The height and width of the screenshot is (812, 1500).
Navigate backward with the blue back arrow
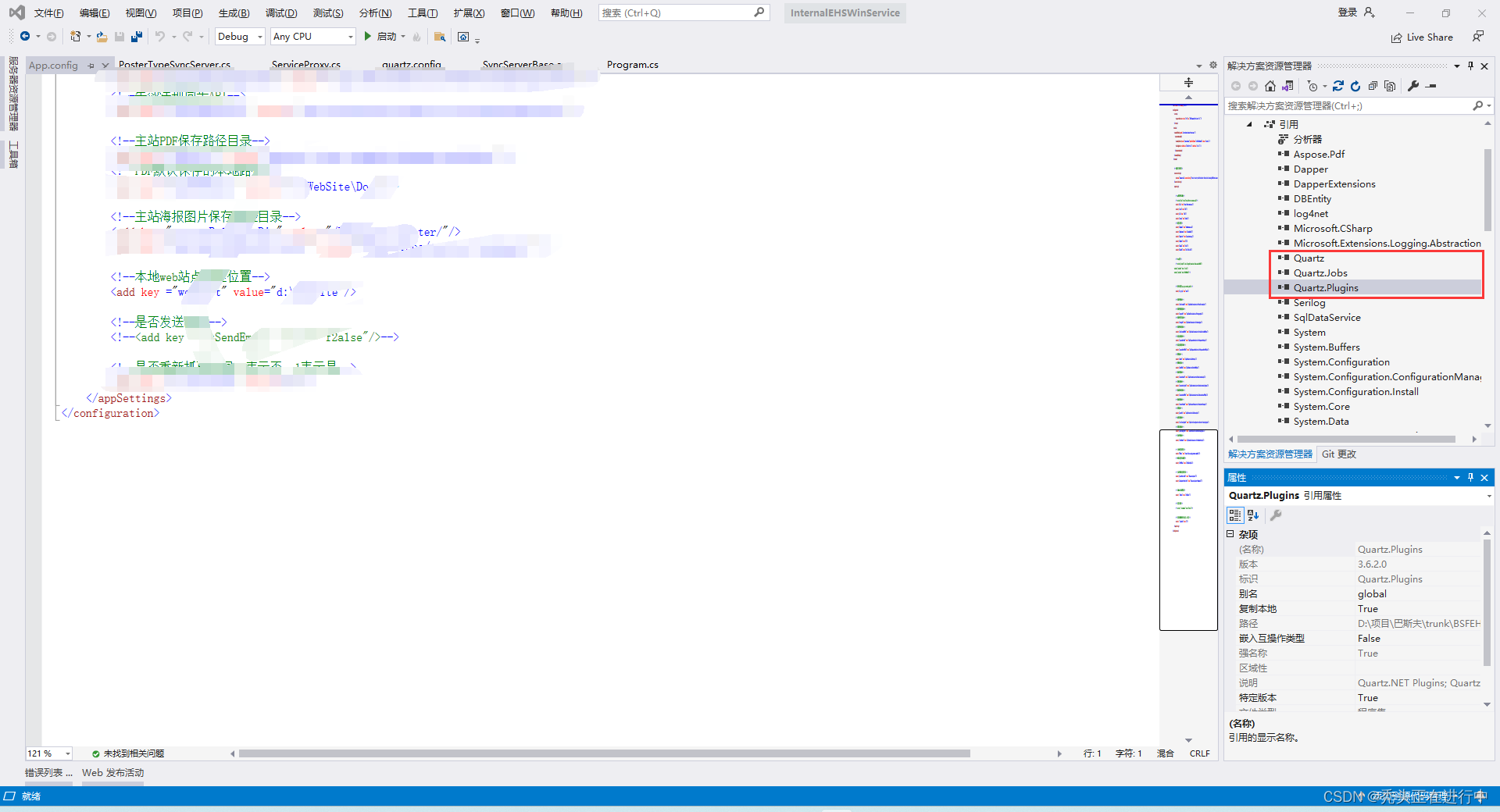(25, 36)
